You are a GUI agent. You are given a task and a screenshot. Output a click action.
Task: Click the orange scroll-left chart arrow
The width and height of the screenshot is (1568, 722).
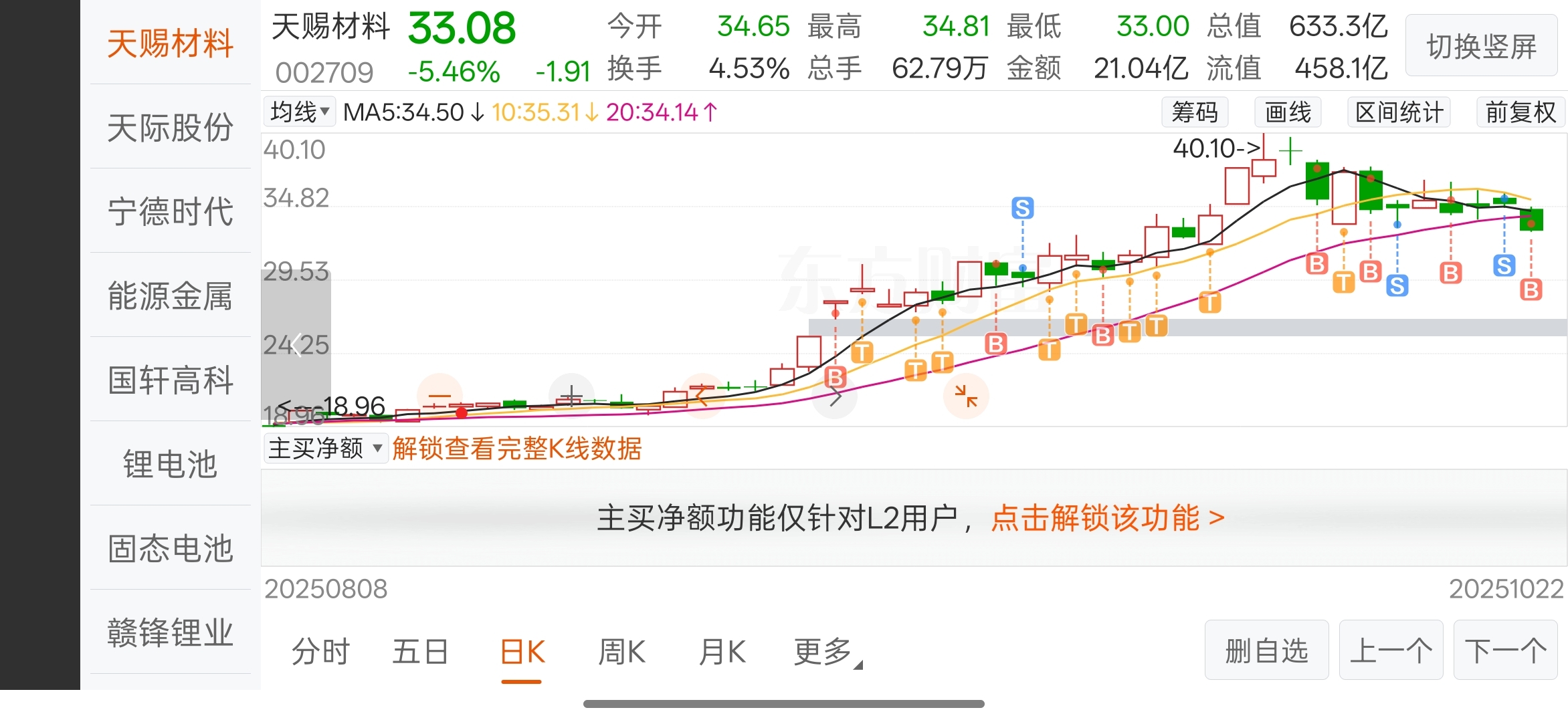702,396
